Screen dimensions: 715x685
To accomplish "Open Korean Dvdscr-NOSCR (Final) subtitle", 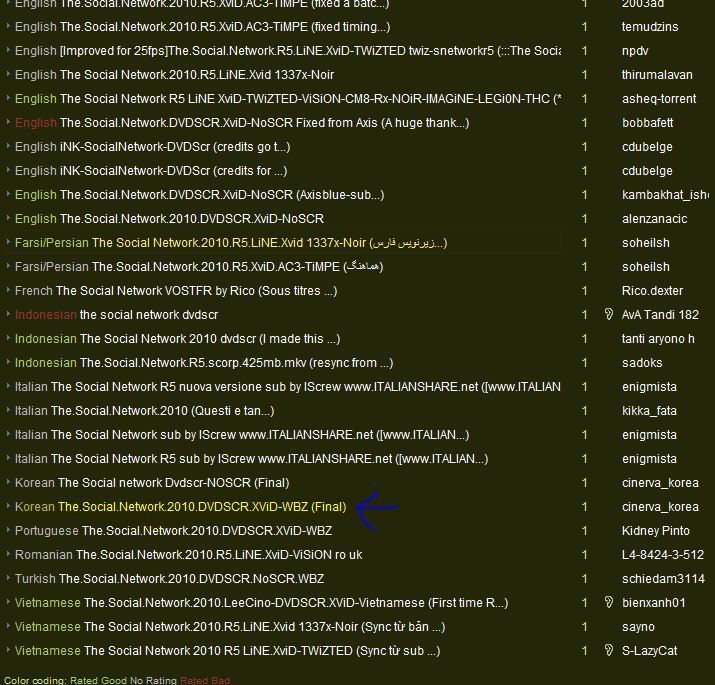I will [152, 483].
